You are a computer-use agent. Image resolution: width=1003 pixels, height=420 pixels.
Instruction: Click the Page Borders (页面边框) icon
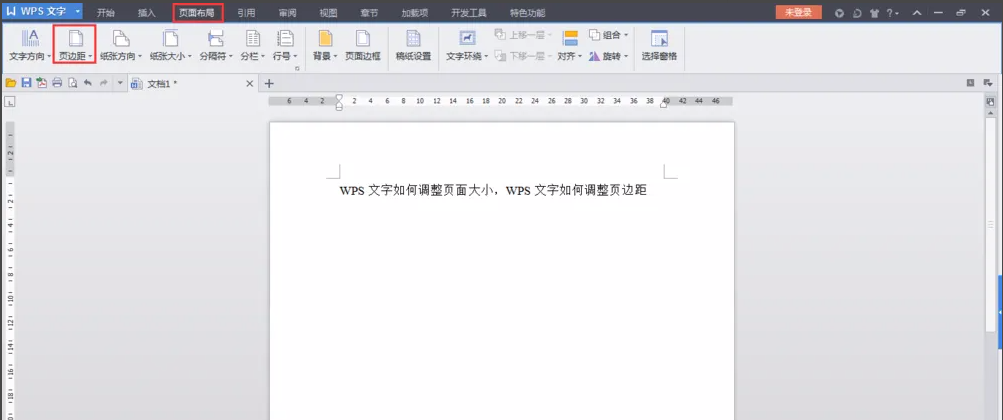coord(363,38)
